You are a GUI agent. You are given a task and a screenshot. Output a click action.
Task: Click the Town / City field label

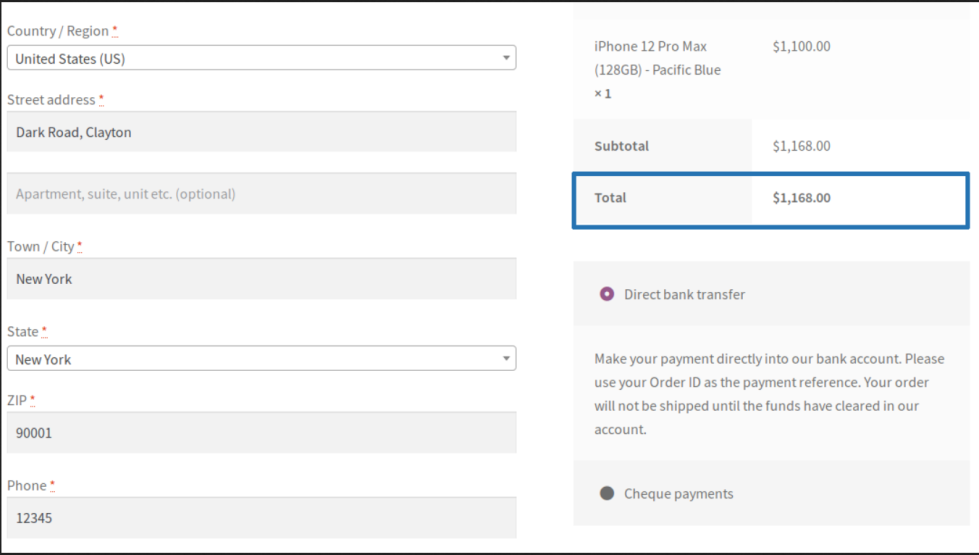[x=40, y=246]
